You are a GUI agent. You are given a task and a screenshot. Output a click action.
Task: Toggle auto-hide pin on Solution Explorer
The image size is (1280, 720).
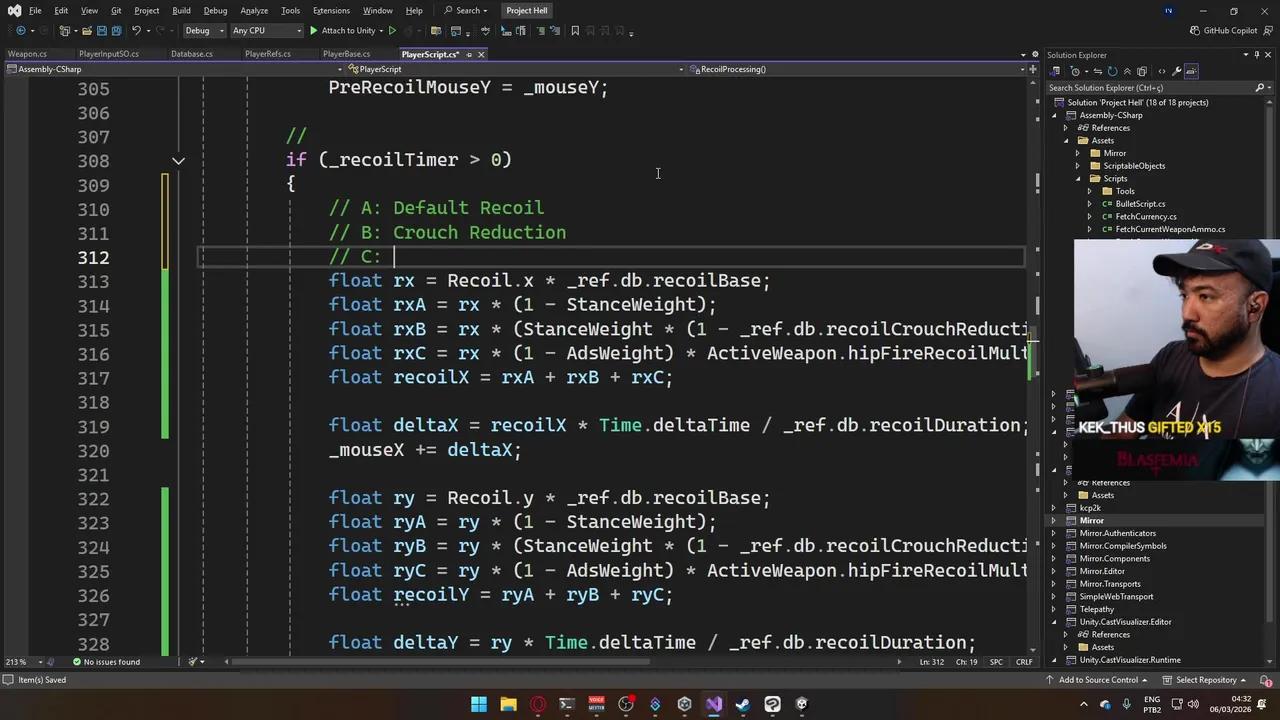pyautogui.click(x=1256, y=55)
